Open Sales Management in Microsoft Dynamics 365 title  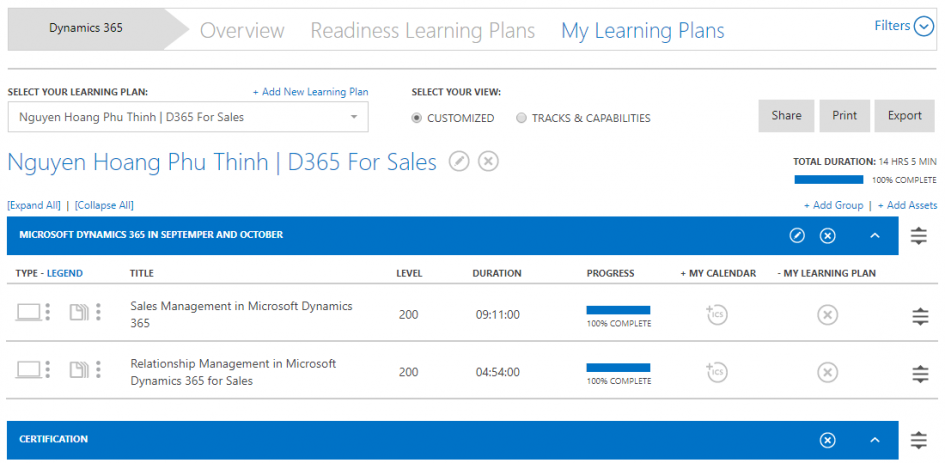pyautogui.click(x=241, y=315)
